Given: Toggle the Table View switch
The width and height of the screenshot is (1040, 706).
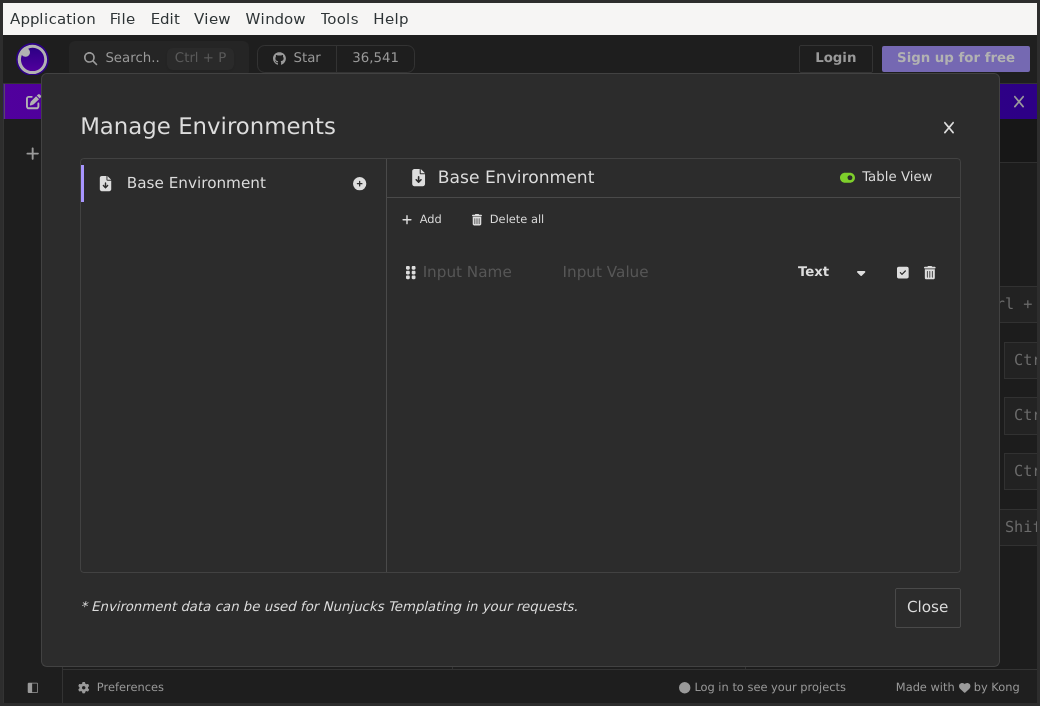Looking at the screenshot, I should tap(847, 177).
